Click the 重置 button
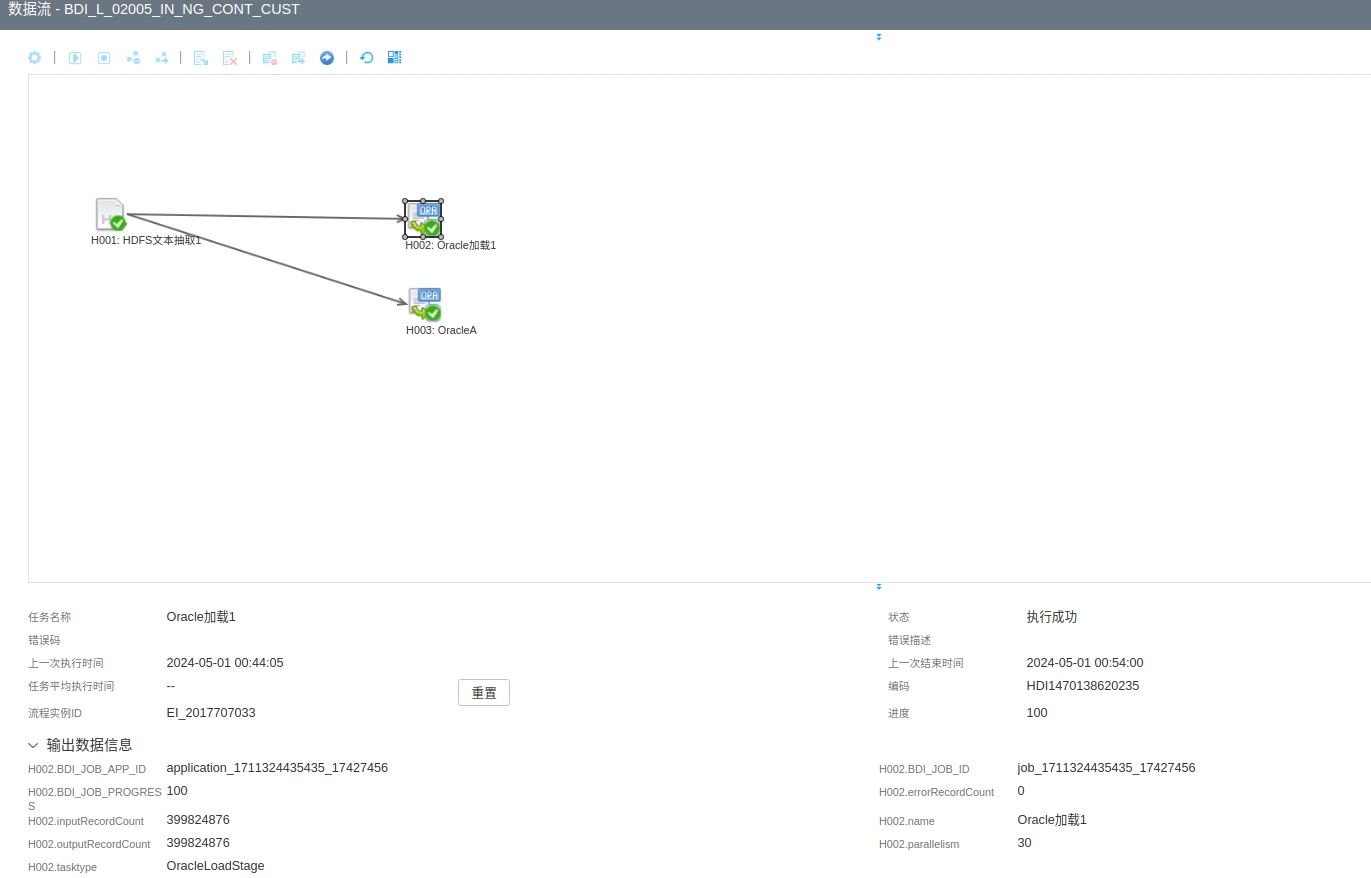1371x878 pixels. [x=484, y=693]
